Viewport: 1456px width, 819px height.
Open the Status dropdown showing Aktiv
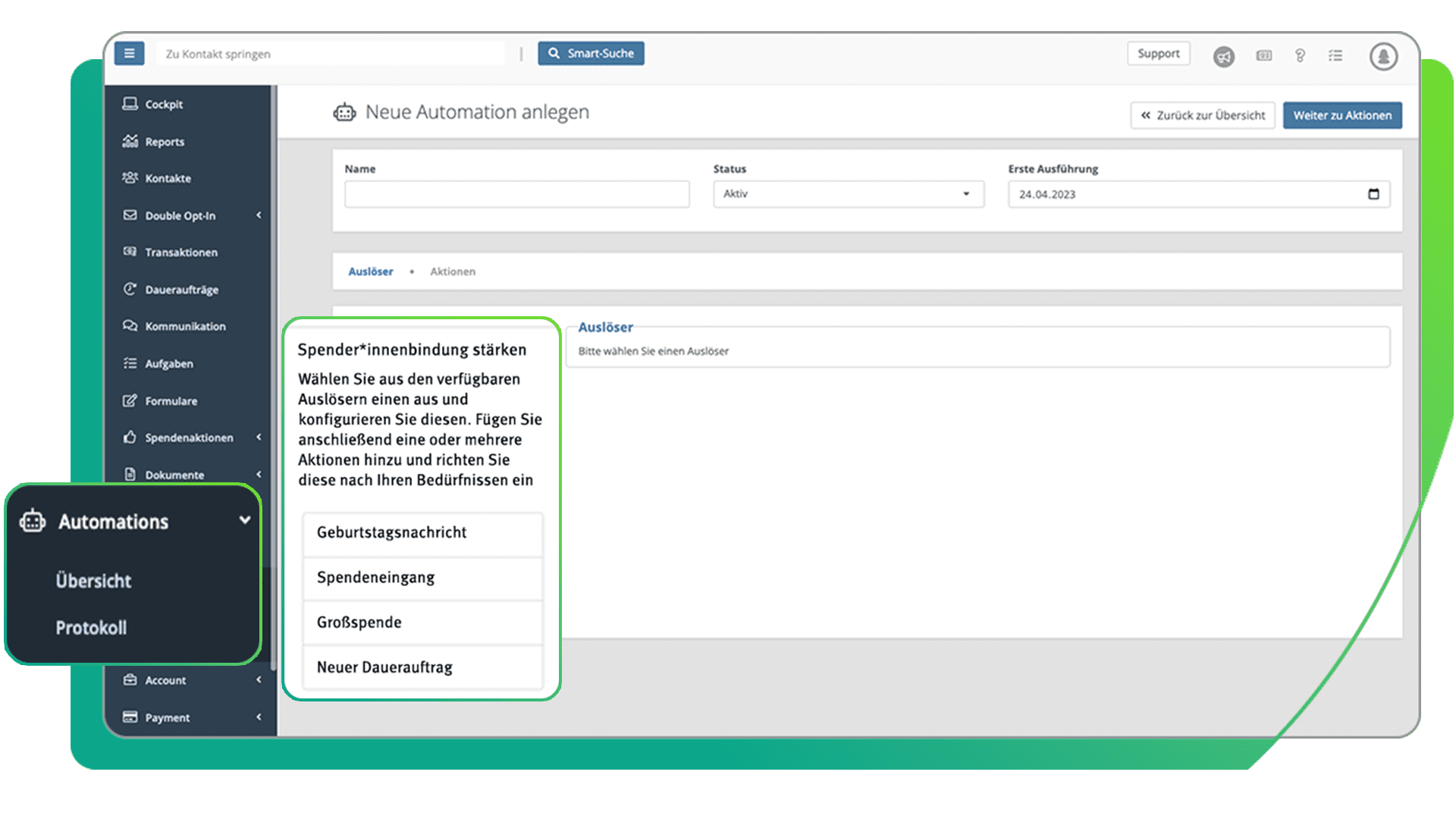847,193
